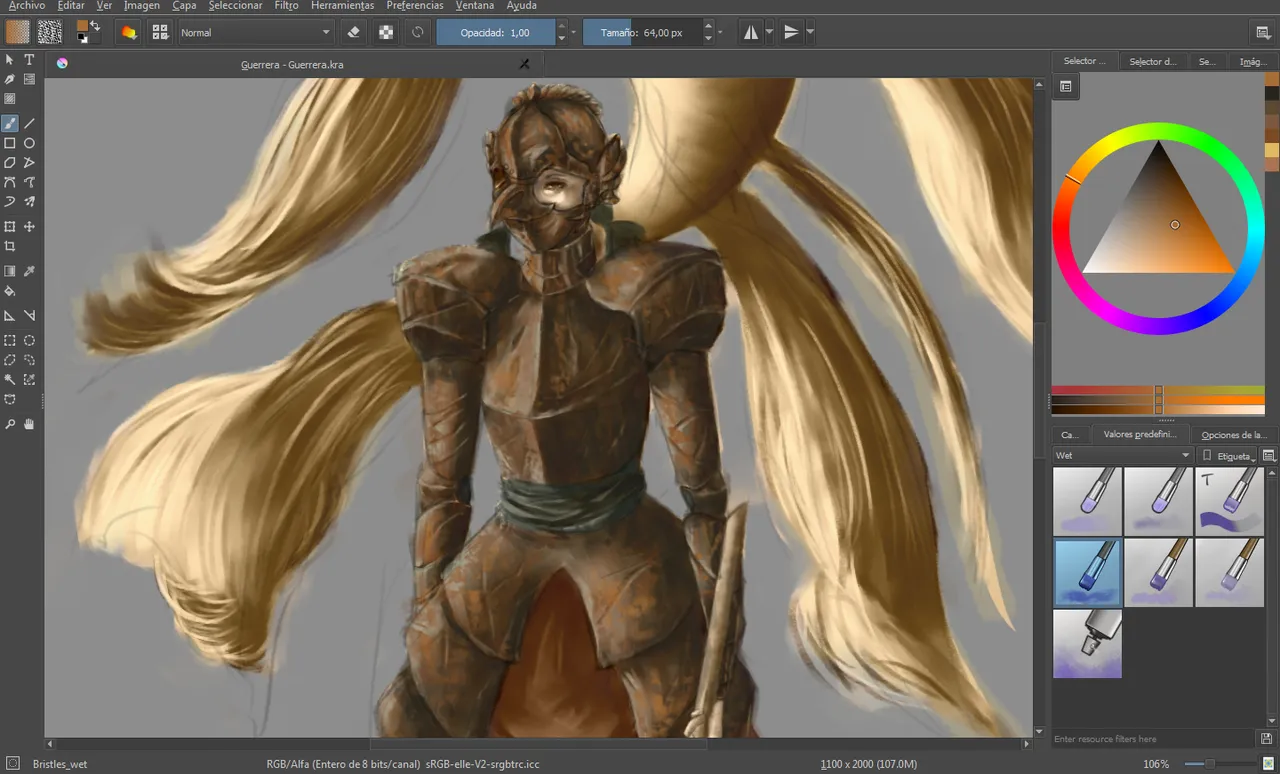Open the brush preset chooser grid
This screenshot has width=1280, height=774.
click(x=160, y=32)
